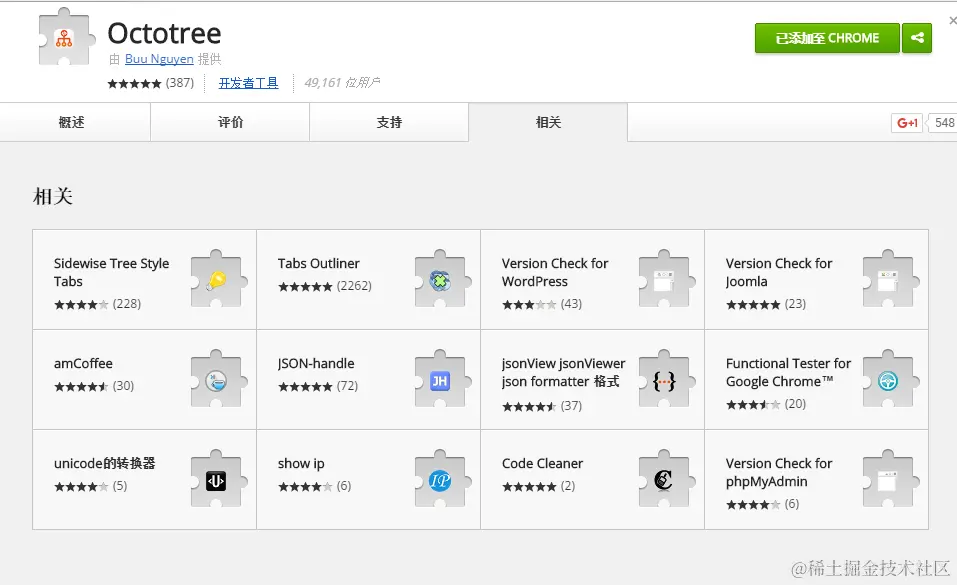Click the amCoffee rating (30)
Image resolution: width=957 pixels, height=585 pixels.
tap(94, 386)
